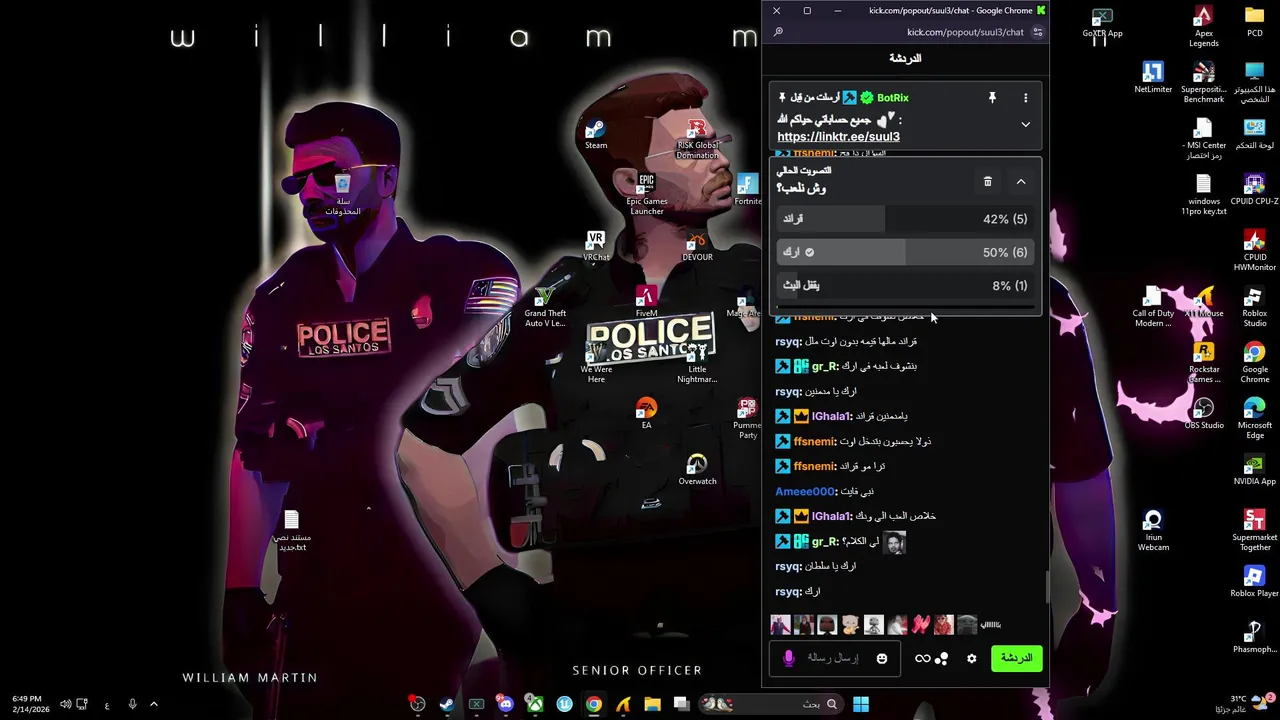Screen dimensions: 1280x720
Task: Click the Ameee000 username in chat
Action: pos(806,491)
